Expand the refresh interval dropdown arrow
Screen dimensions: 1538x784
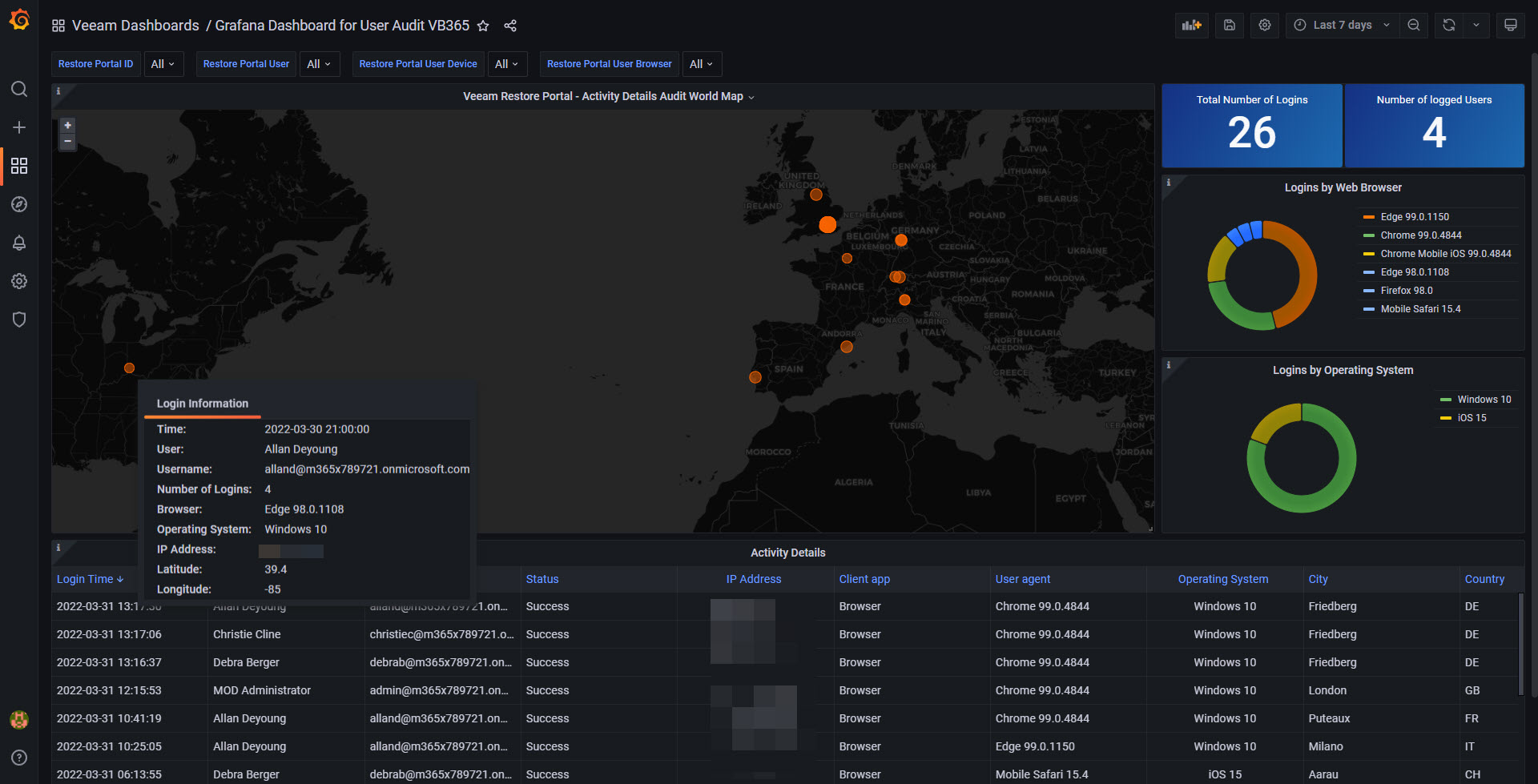click(x=1476, y=25)
